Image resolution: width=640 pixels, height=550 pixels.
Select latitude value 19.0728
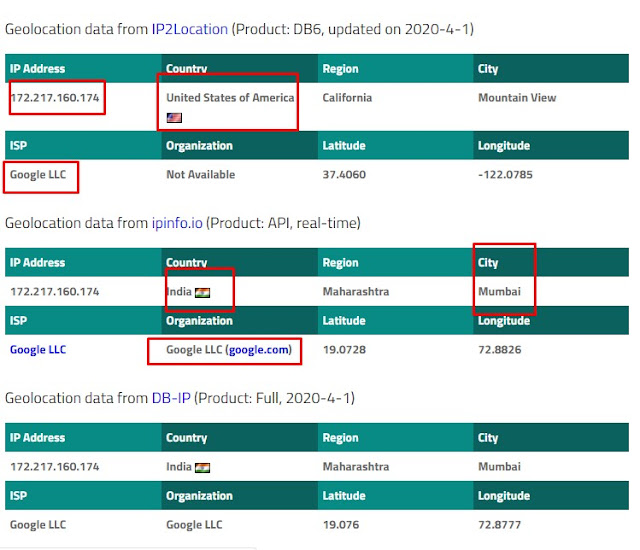click(x=344, y=350)
